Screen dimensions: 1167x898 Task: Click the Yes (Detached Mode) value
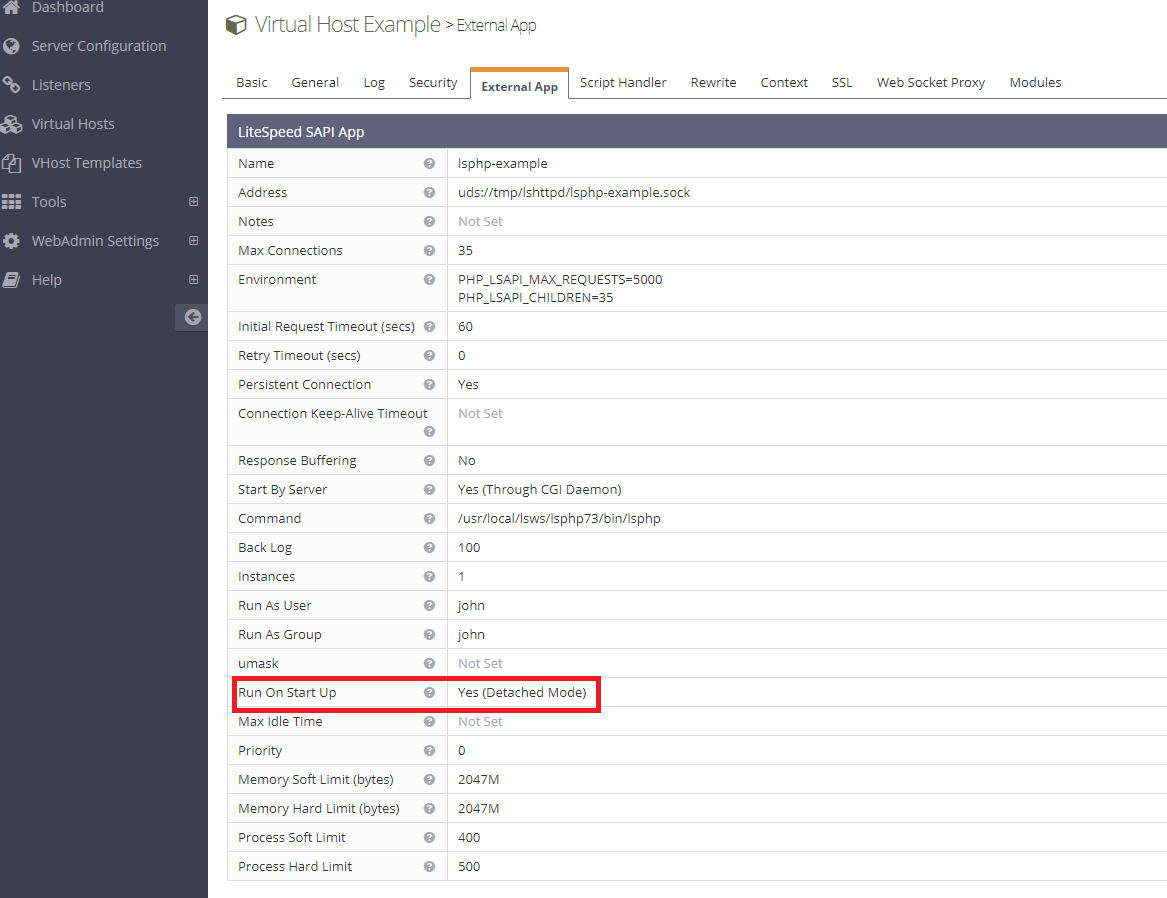(522, 693)
